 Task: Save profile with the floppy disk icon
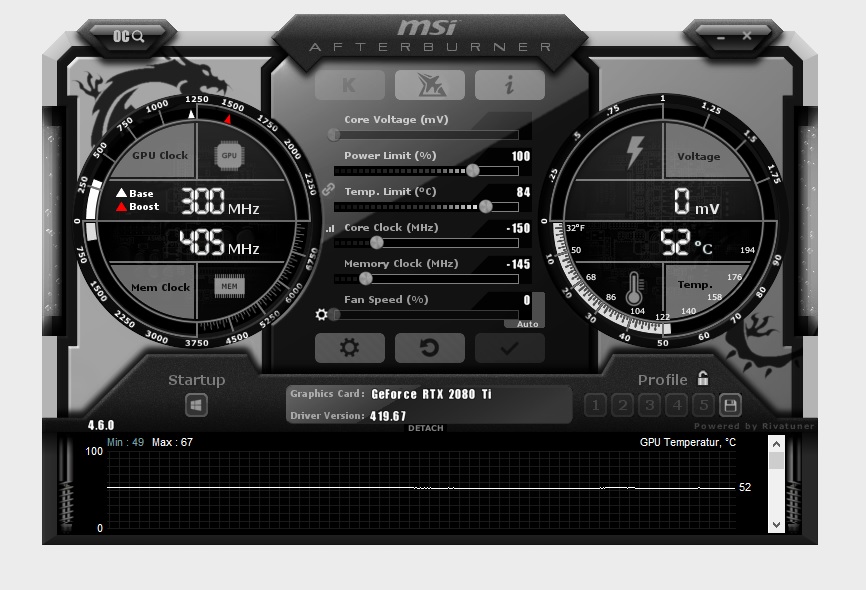pyautogui.click(x=730, y=405)
